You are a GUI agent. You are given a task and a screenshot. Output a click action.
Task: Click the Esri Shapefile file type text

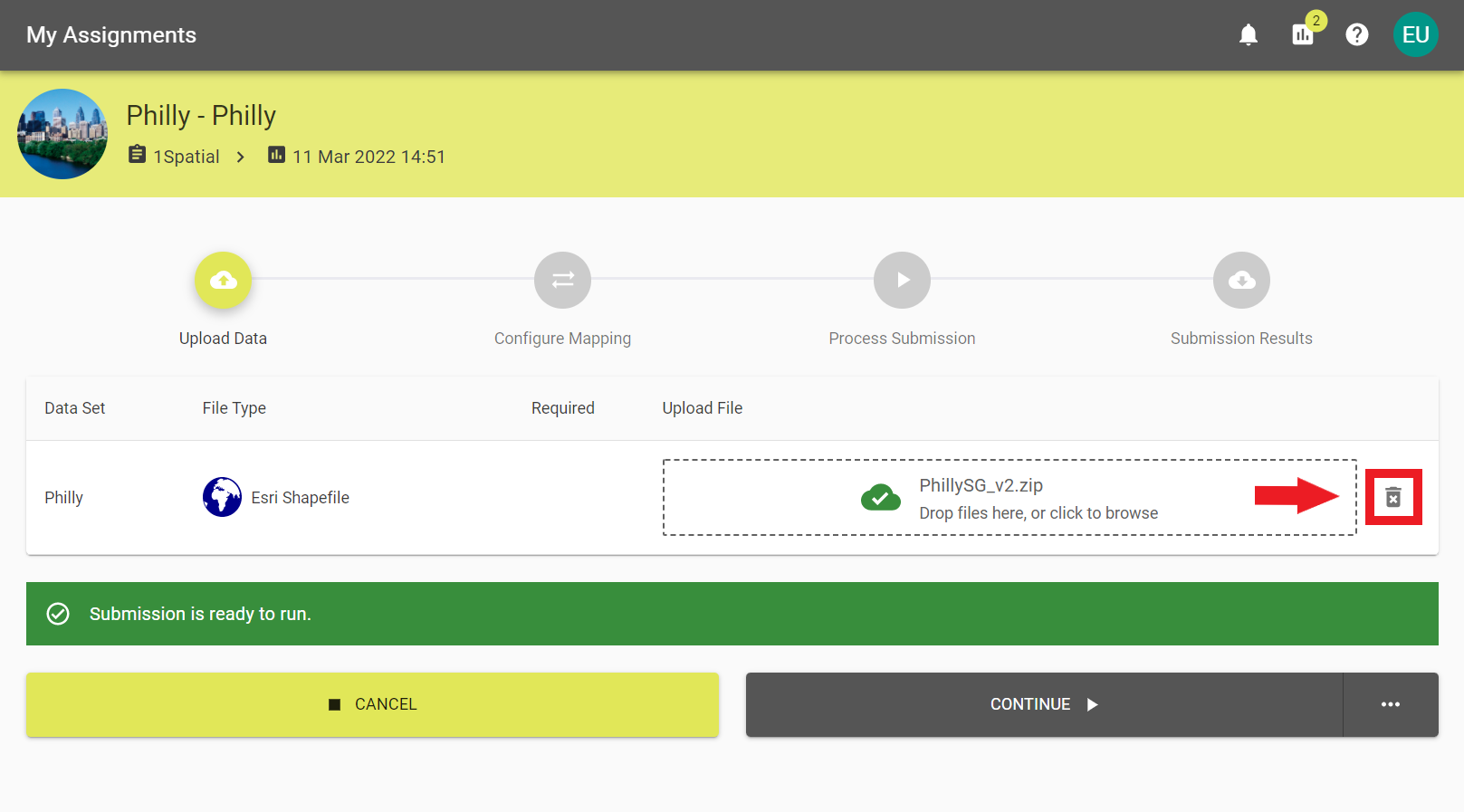pyautogui.click(x=301, y=498)
